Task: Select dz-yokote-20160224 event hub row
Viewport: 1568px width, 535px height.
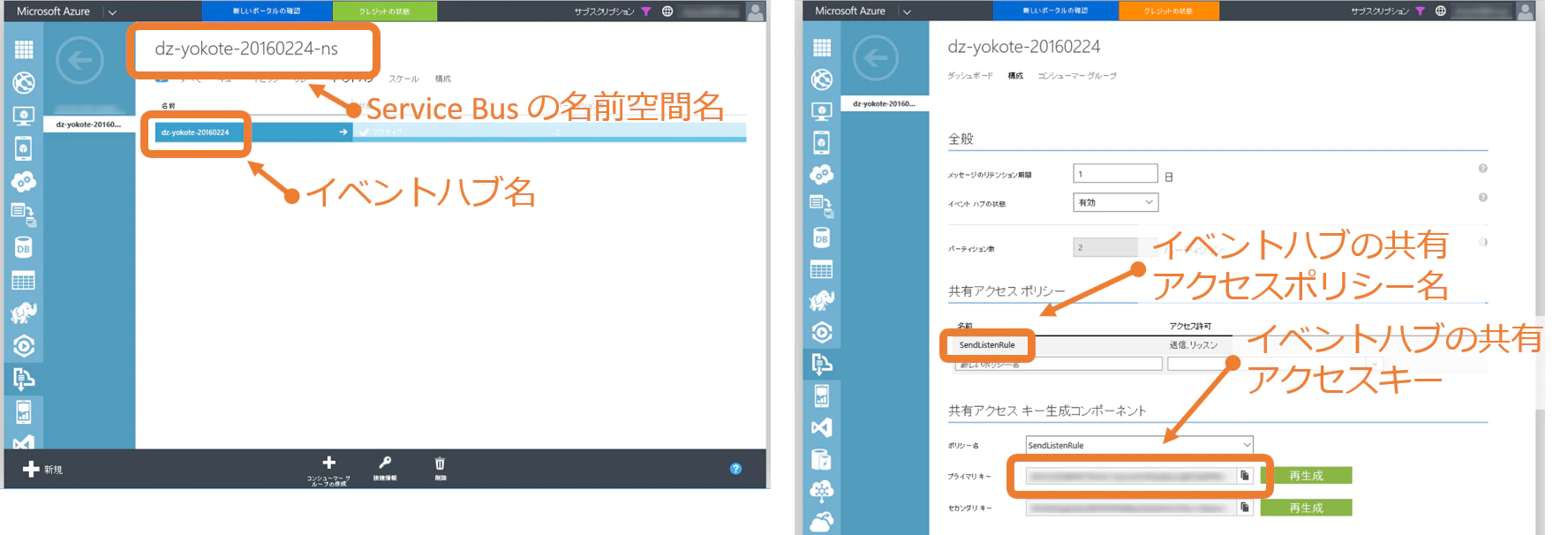Action: click(x=450, y=132)
